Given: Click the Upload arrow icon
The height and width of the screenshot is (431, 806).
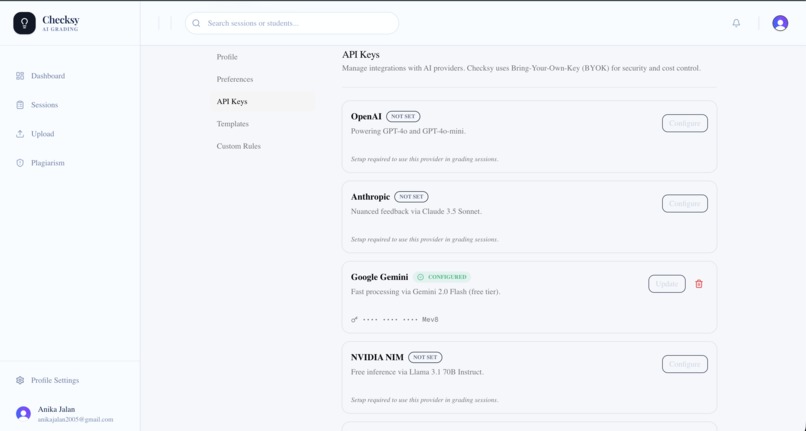Looking at the screenshot, I should coord(20,134).
